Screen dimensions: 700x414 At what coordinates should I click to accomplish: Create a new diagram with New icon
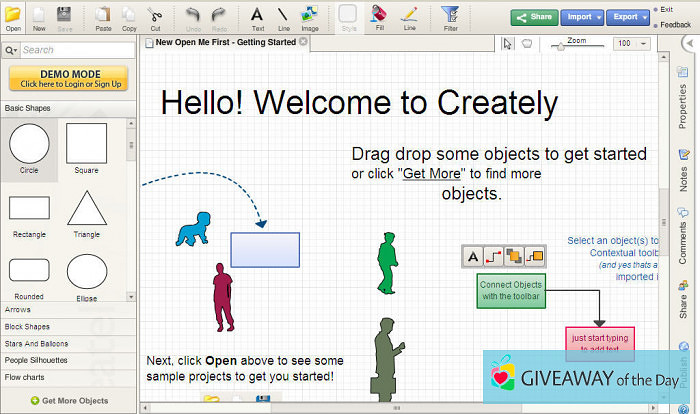[39, 16]
